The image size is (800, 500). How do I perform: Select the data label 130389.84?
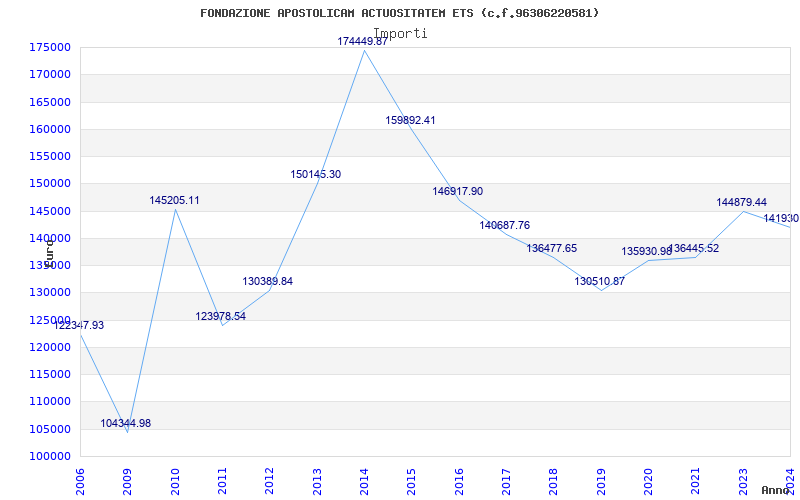(x=267, y=281)
